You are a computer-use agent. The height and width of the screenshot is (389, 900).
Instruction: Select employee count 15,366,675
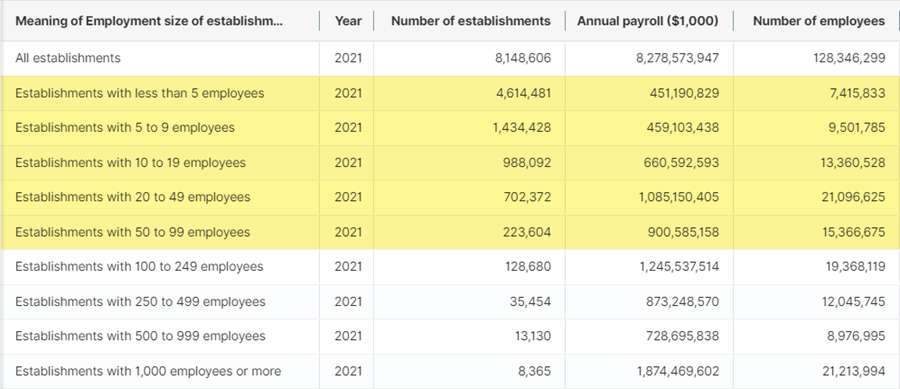854,232
